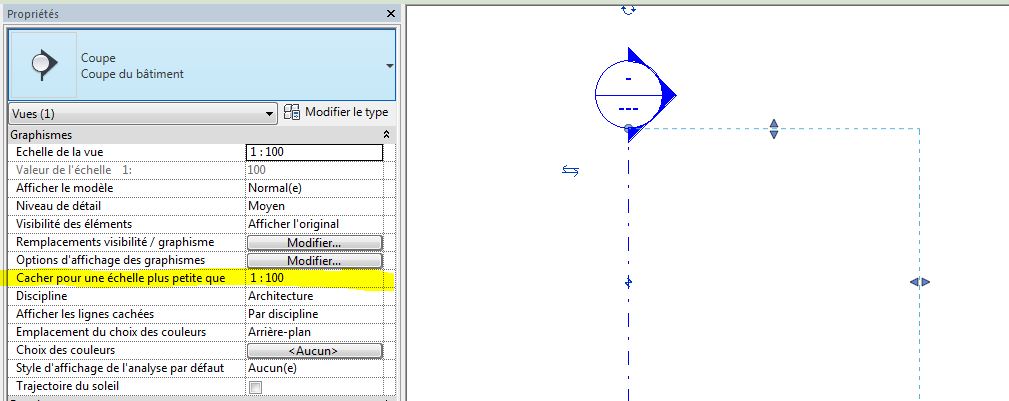Click the Cacher pour une échelle value
1009x401 pixels.
[314, 278]
